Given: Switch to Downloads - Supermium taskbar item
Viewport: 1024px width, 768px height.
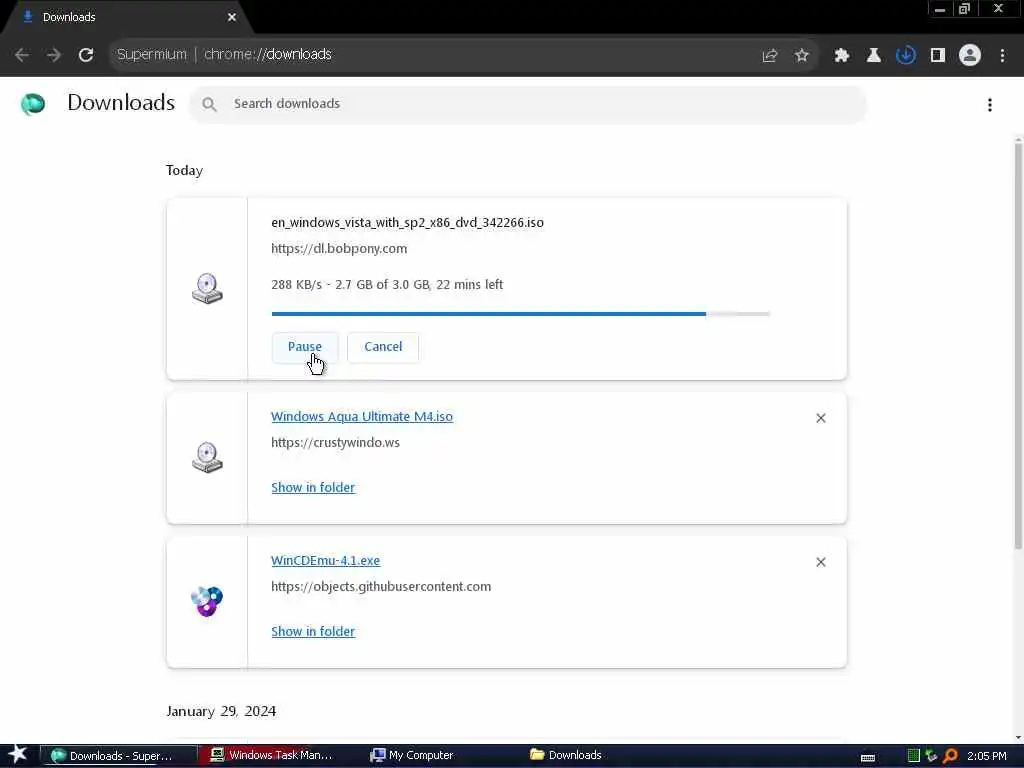Looking at the screenshot, I should tap(119, 756).
